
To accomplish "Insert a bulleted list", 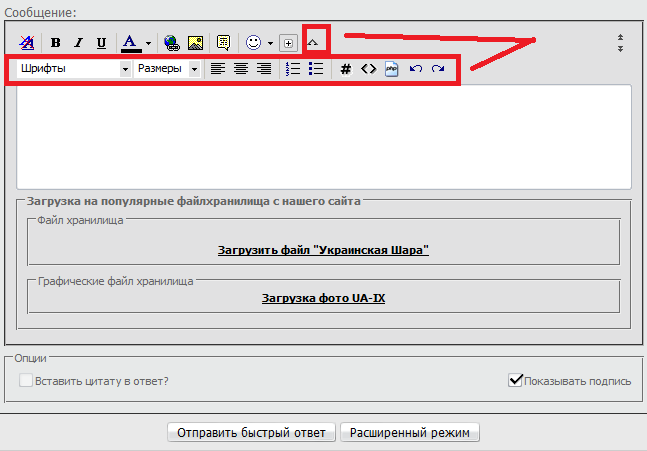I will point(316,68).
